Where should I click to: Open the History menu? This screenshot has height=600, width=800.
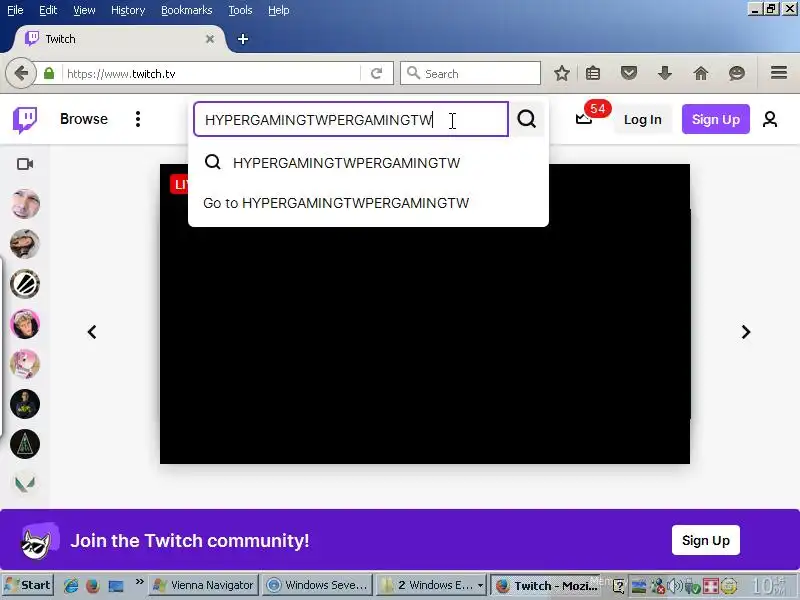(128, 10)
